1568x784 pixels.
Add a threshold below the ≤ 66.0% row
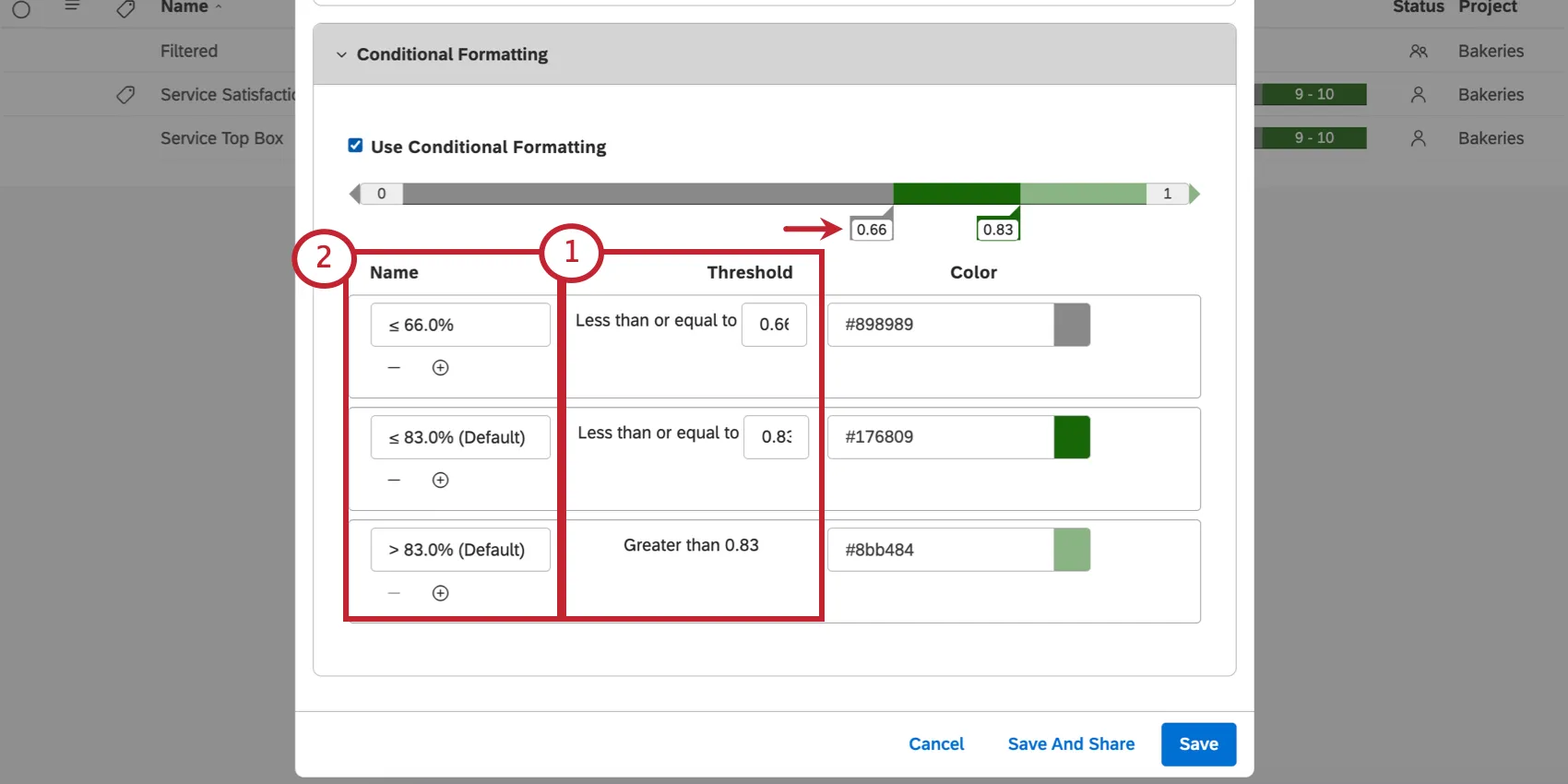(x=440, y=368)
